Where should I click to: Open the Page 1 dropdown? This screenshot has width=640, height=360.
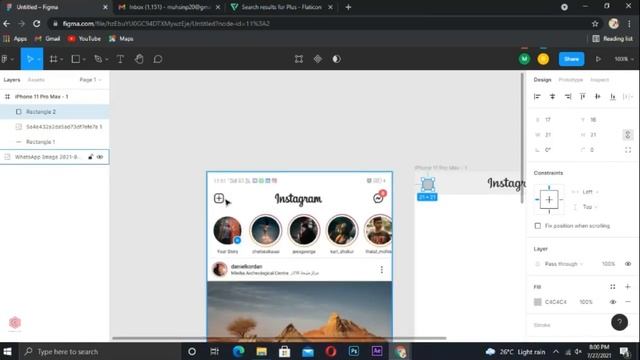tap(91, 80)
